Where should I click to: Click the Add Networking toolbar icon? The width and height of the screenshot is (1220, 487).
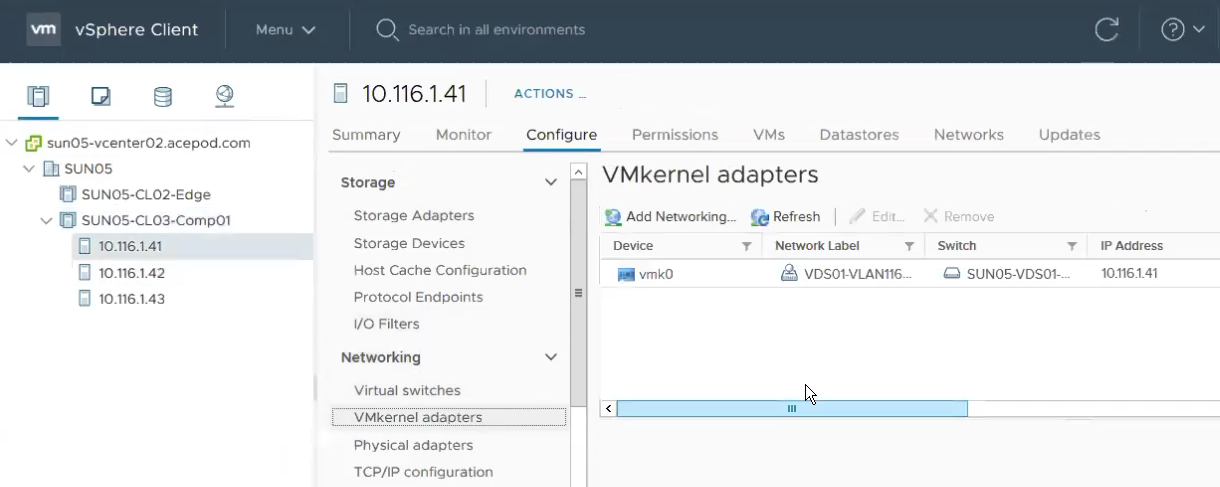[613, 217]
